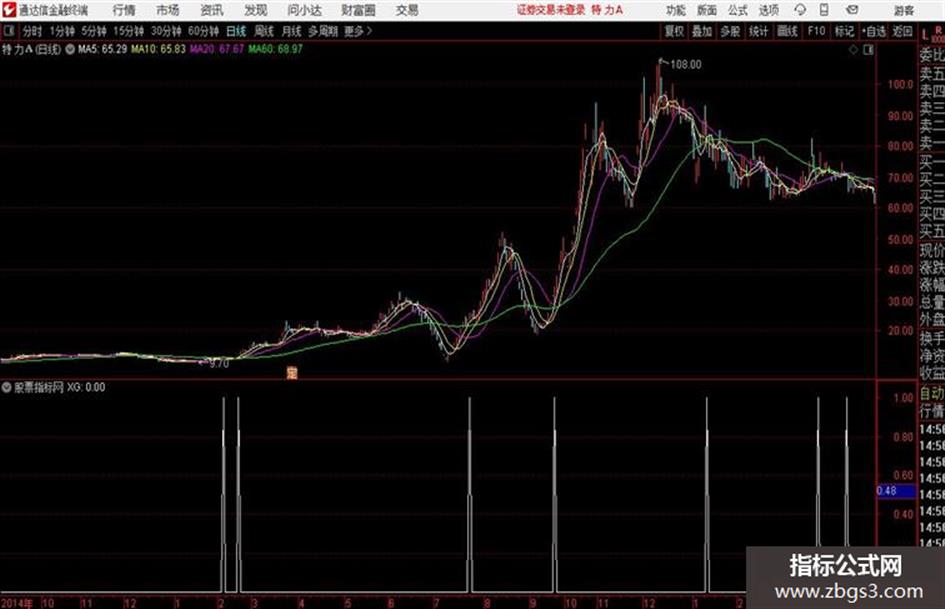Click the 复权 toolbar button
Viewport: 945px width, 609px height.
[x=674, y=31]
